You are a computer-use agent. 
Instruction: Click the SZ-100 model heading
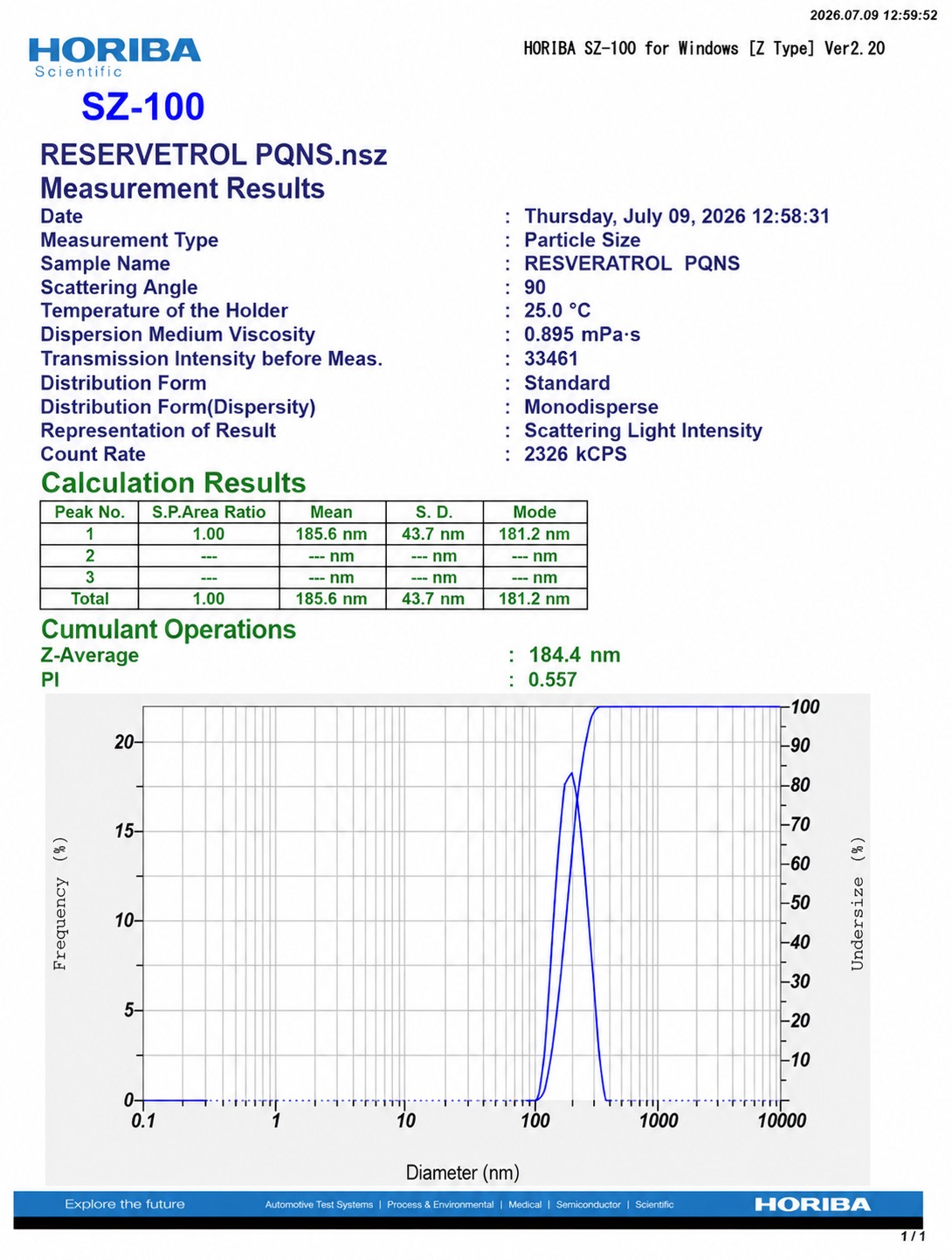pyautogui.click(x=143, y=107)
